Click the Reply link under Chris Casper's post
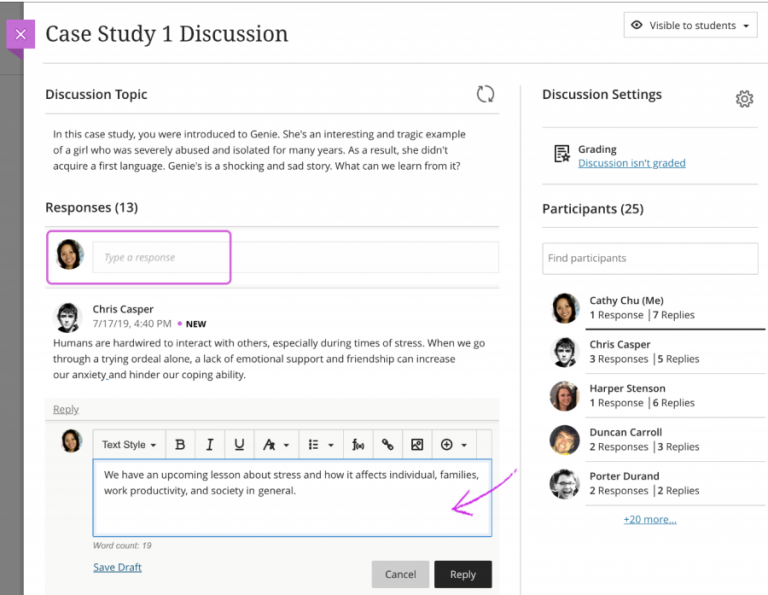 click(66, 409)
